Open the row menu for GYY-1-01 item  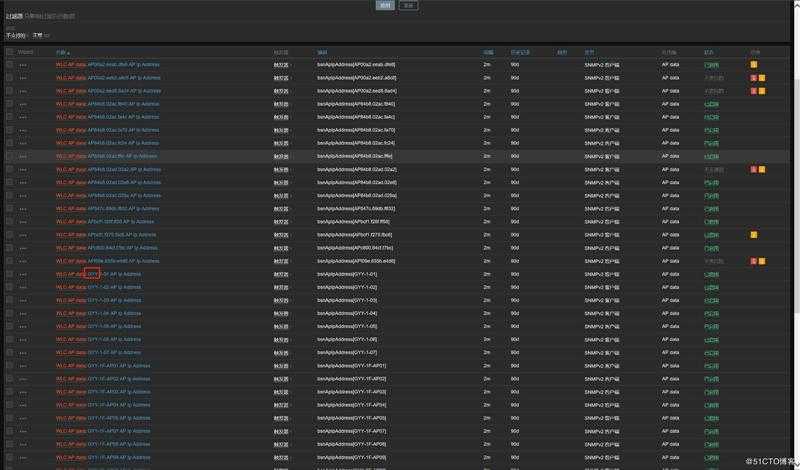pyautogui.click(x=23, y=275)
